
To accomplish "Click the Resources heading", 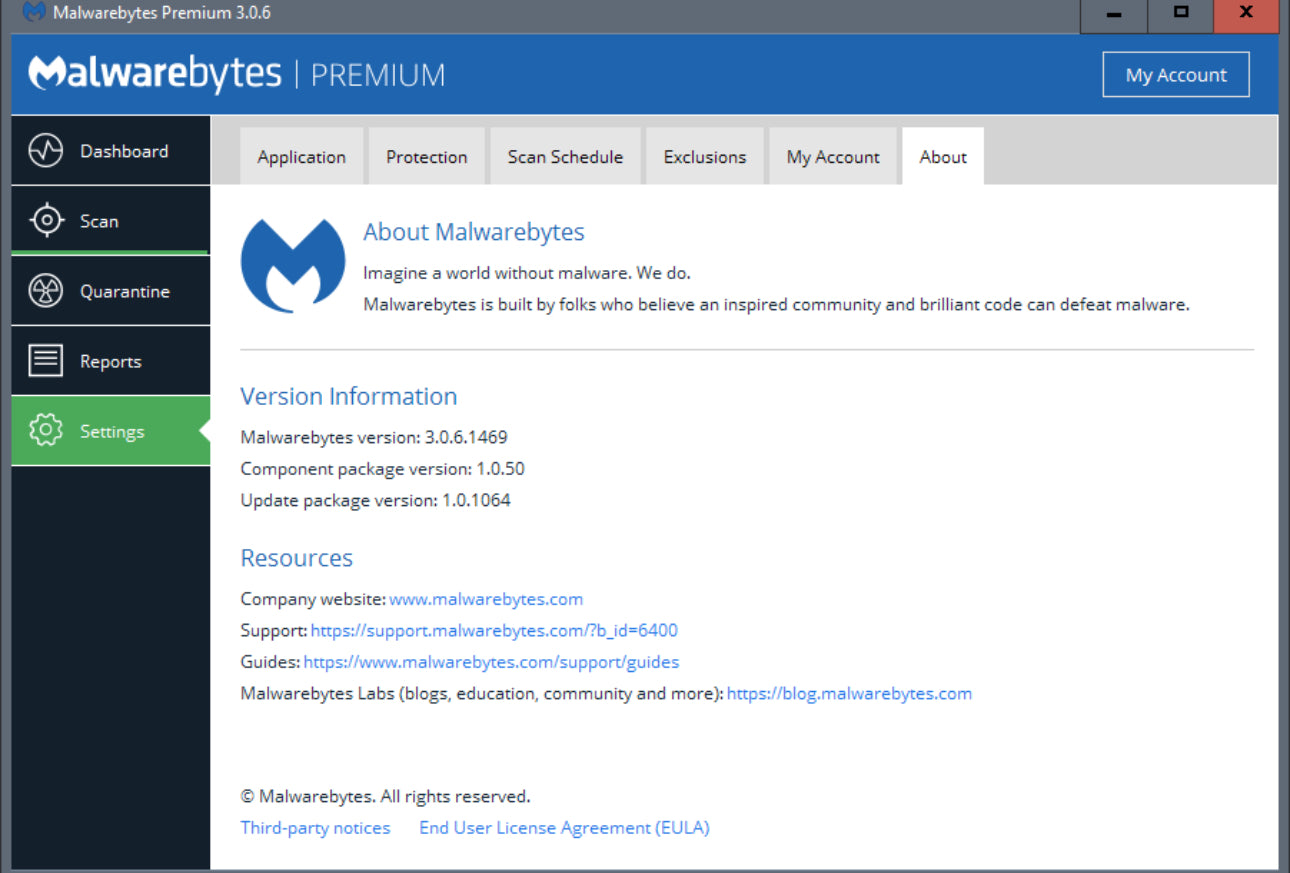I will pyautogui.click(x=297, y=558).
